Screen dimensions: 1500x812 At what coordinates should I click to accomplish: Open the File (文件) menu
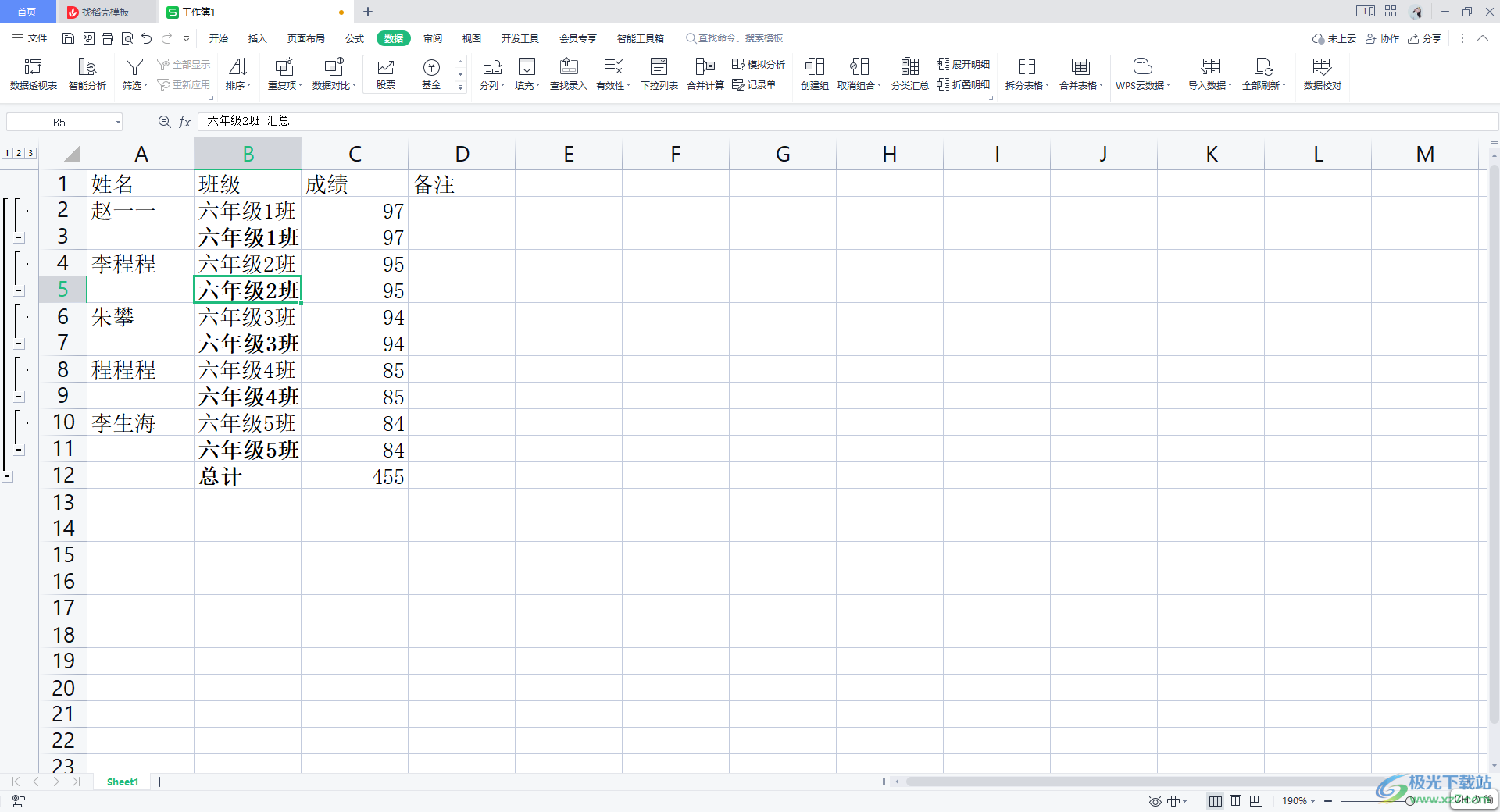pos(30,38)
